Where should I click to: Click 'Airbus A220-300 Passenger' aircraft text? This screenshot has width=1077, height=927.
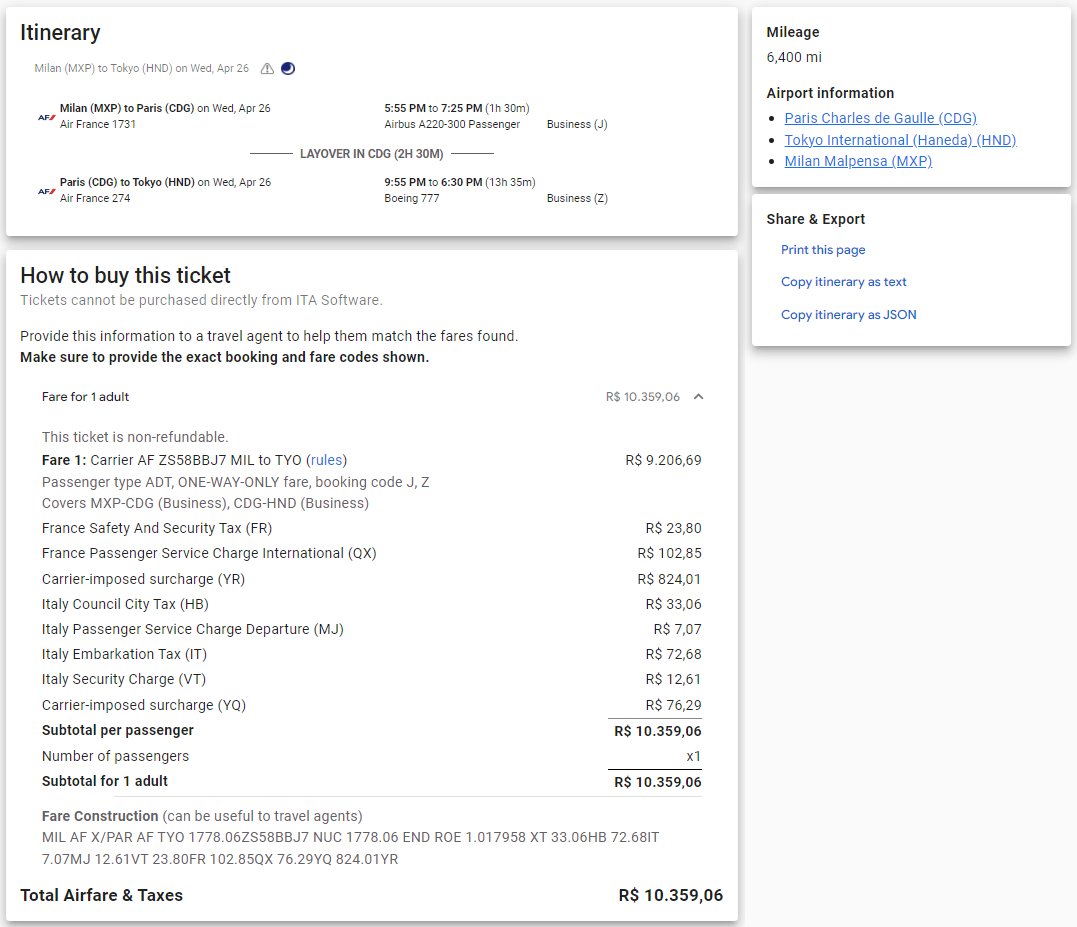pyautogui.click(x=452, y=124)
